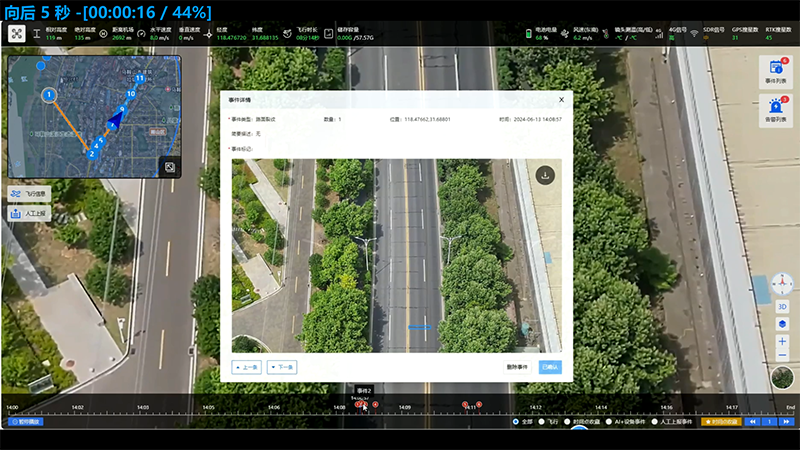Select the 人工上报事件 radio filter
Viewport: 800px width, 450px height.
pyautogui.click(x=656, y=422)
